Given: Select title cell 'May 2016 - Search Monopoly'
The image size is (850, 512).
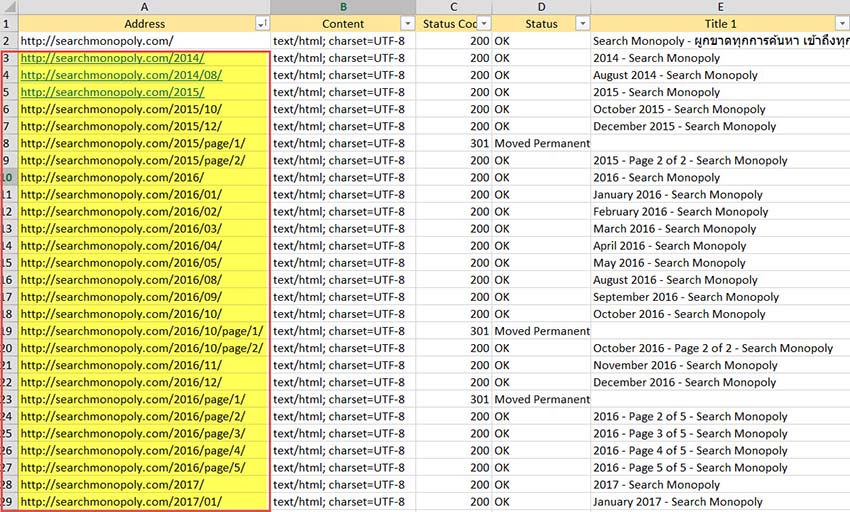Looking at the screenshot, I should 720,263.
